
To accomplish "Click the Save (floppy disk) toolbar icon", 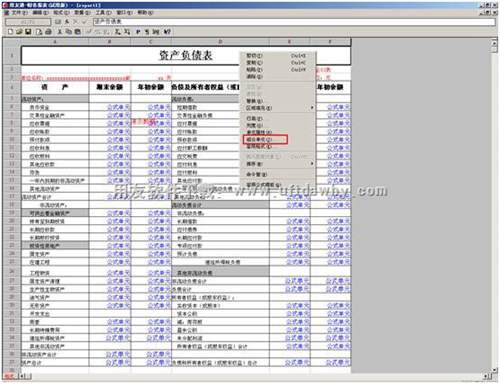I will pyautogui.click(x=28, y=32).
